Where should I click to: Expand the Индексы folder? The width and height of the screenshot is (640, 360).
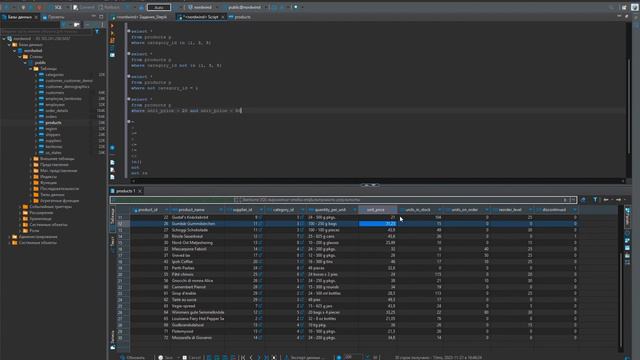click(31, 177)
